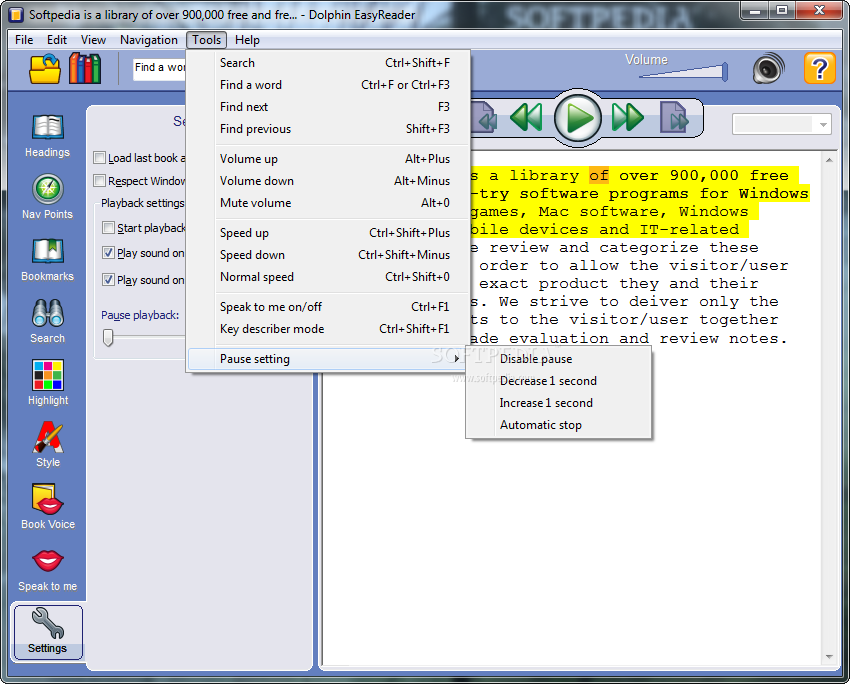850x684 pixels.
Task: Select Normal speed menu item
Action: coord(327,277)
